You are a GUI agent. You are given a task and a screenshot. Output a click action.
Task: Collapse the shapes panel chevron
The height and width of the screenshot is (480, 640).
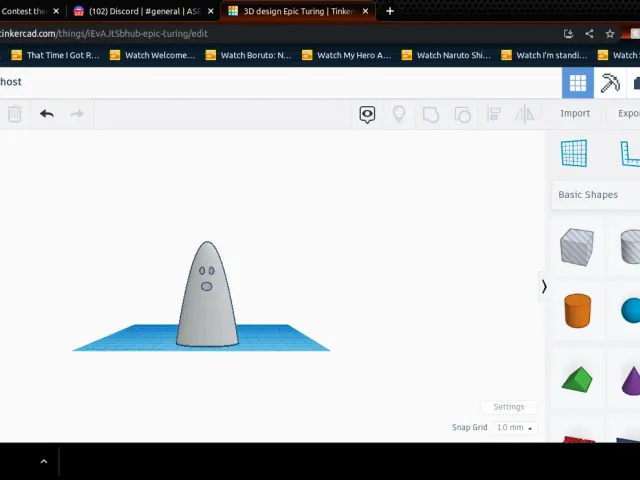[544, 287]
